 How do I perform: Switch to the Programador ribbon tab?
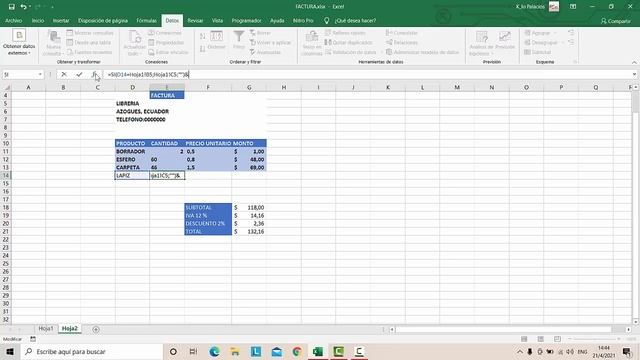[247, 20]
